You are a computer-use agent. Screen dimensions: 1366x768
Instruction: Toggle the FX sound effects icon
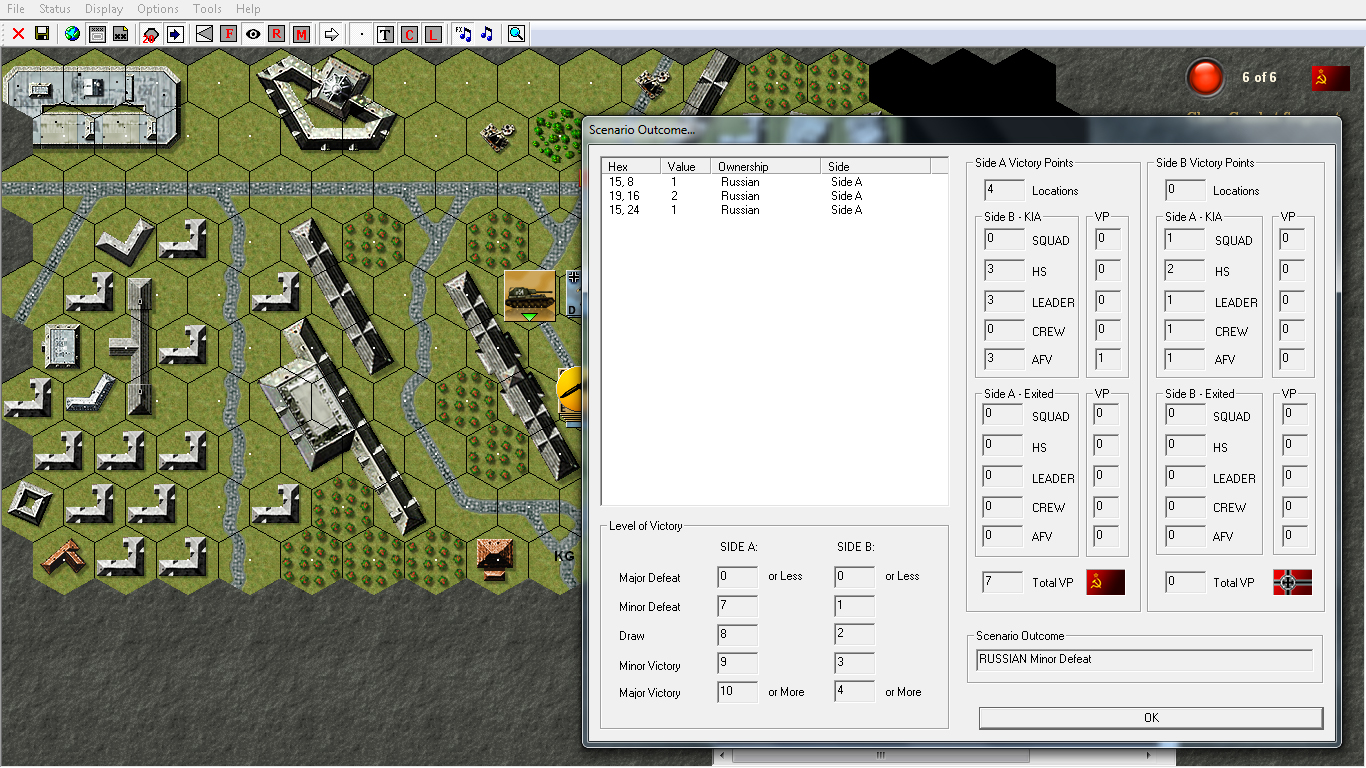coord(463,34)
